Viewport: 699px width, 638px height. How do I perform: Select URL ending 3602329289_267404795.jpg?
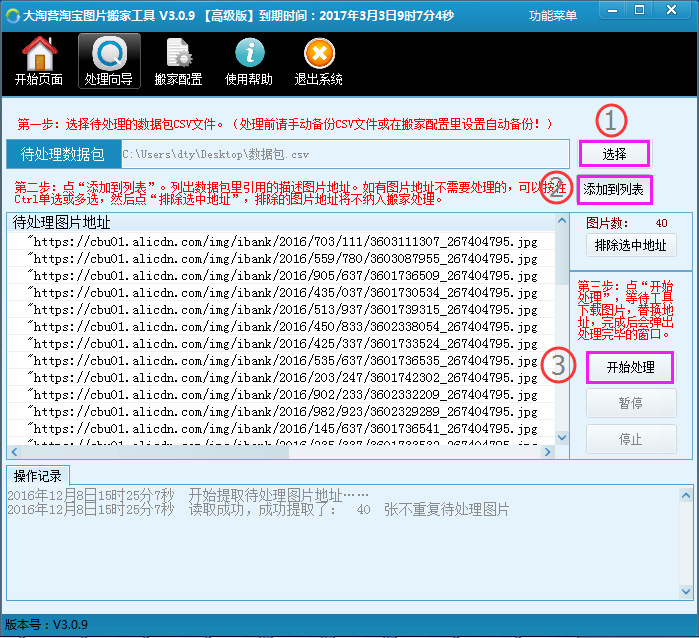[282, 412]
